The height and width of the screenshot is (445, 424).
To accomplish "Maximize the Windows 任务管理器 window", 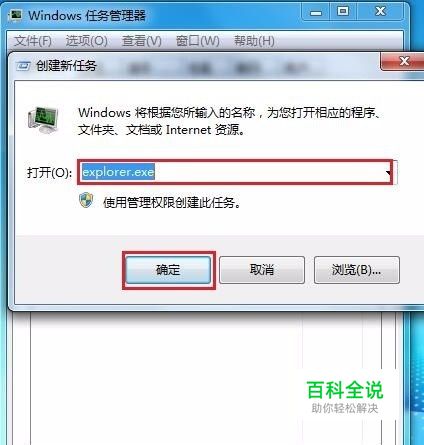I will (x=343, y=12).
